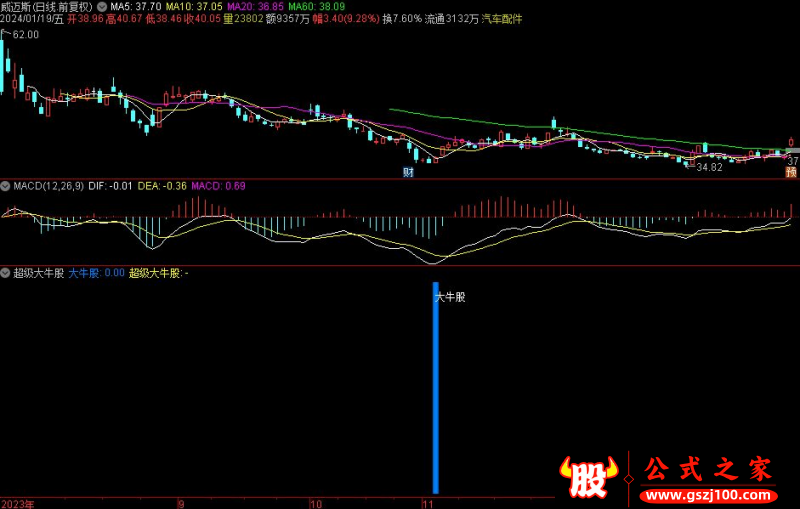Click the month 11 axis label
The image size is (800, 509).
[x=428, y=504]
